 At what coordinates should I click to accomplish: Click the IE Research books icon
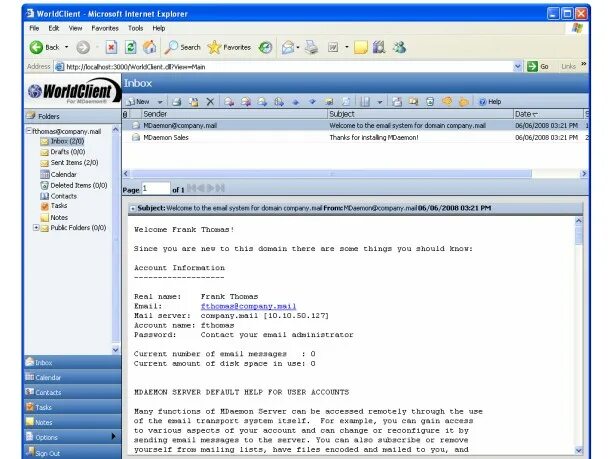point(379,47)
